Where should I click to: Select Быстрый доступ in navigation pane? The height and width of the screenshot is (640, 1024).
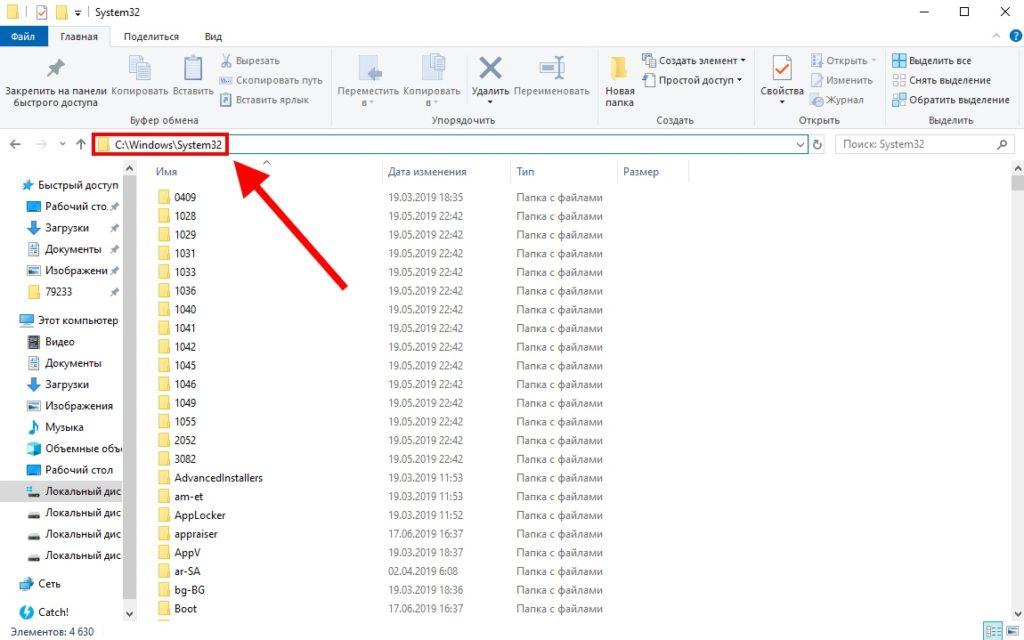pos(70,185)
